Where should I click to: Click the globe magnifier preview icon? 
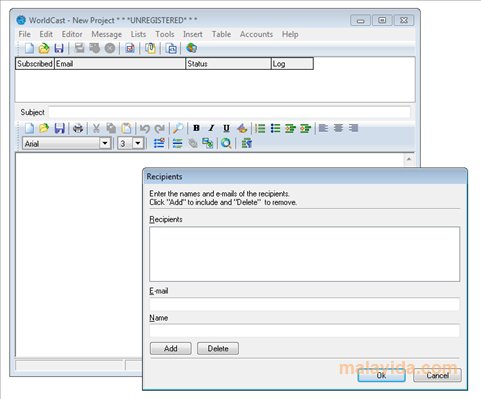point(226,144)
